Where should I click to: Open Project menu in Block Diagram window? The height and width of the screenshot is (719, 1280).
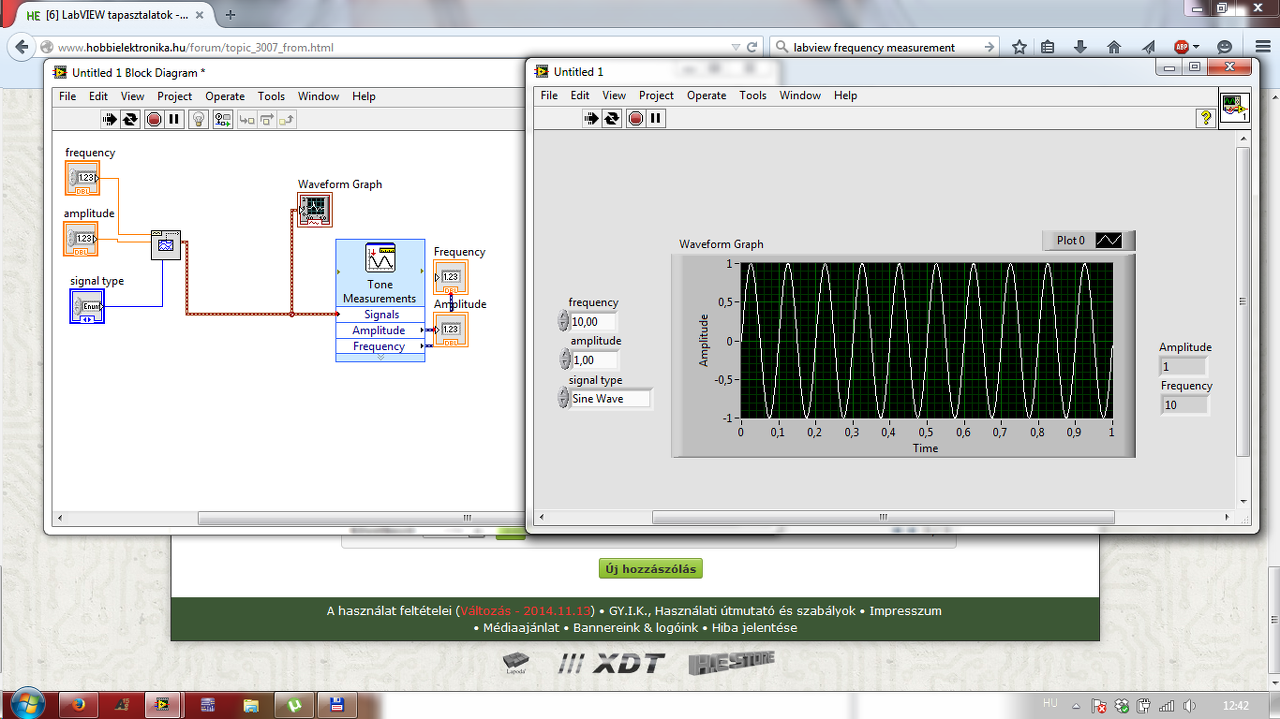174,96
